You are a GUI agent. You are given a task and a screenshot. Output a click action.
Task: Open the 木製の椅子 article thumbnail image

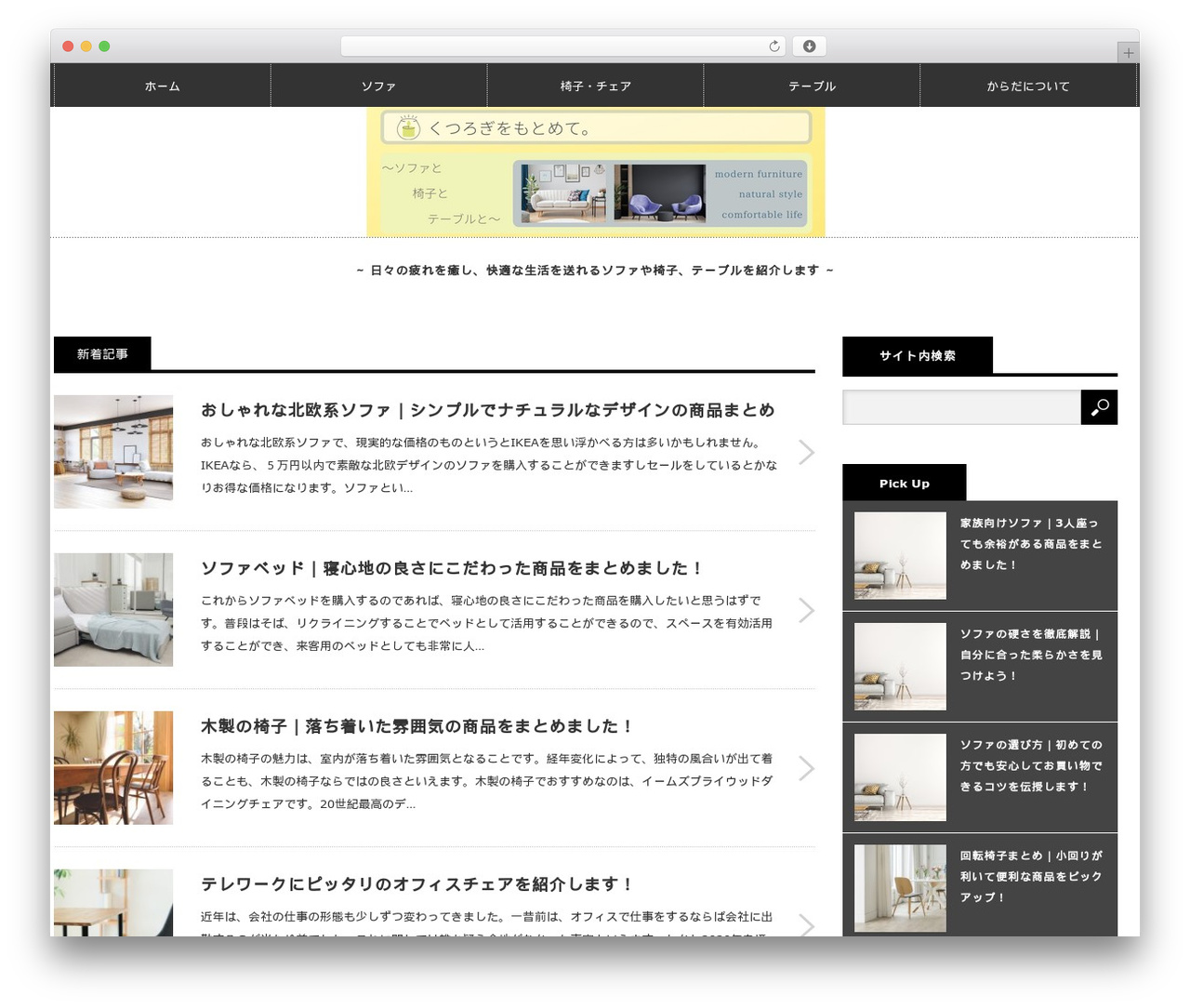[113, 768]
